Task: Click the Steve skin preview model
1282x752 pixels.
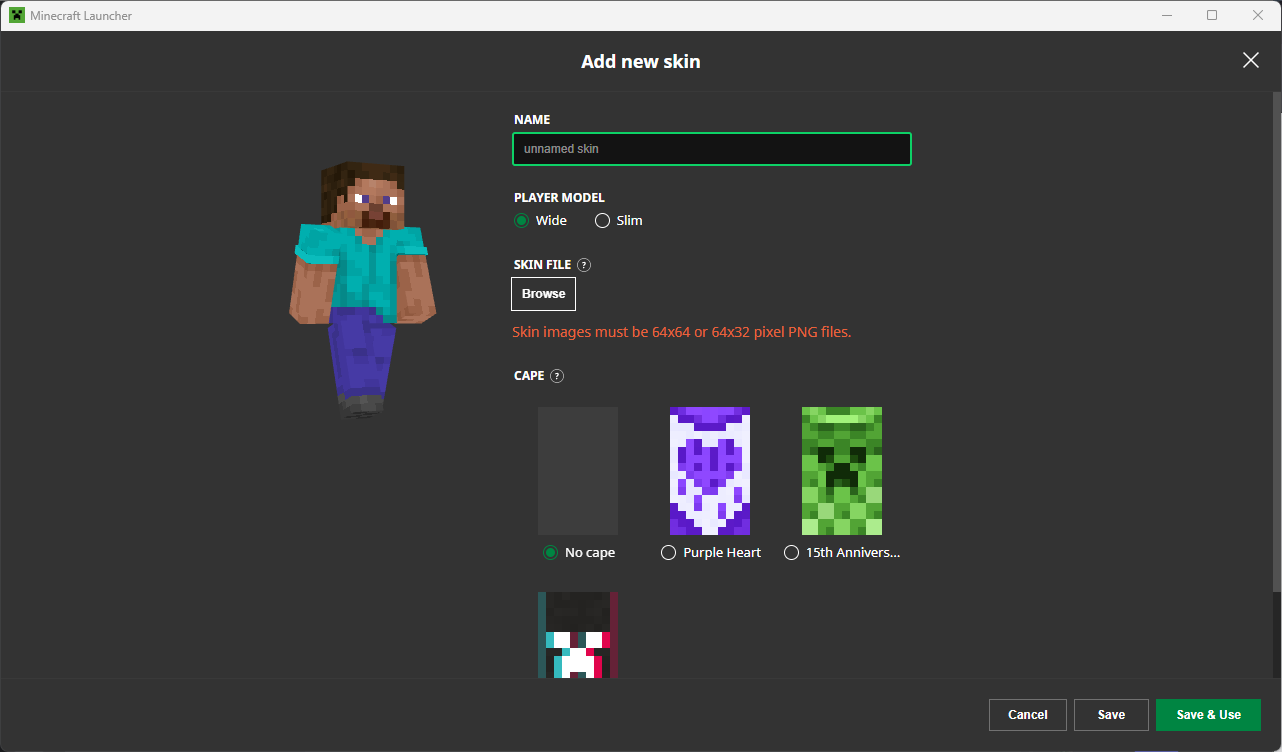Action: 361,289
